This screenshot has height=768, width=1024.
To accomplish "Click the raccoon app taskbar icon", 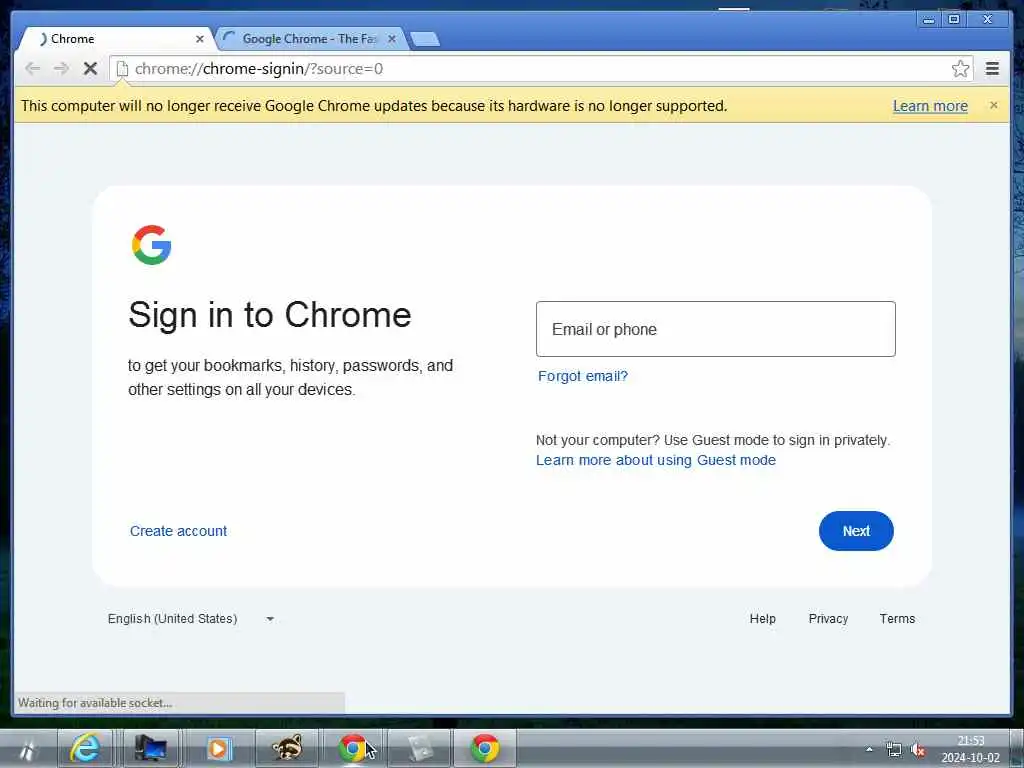I will click(286, 748).
